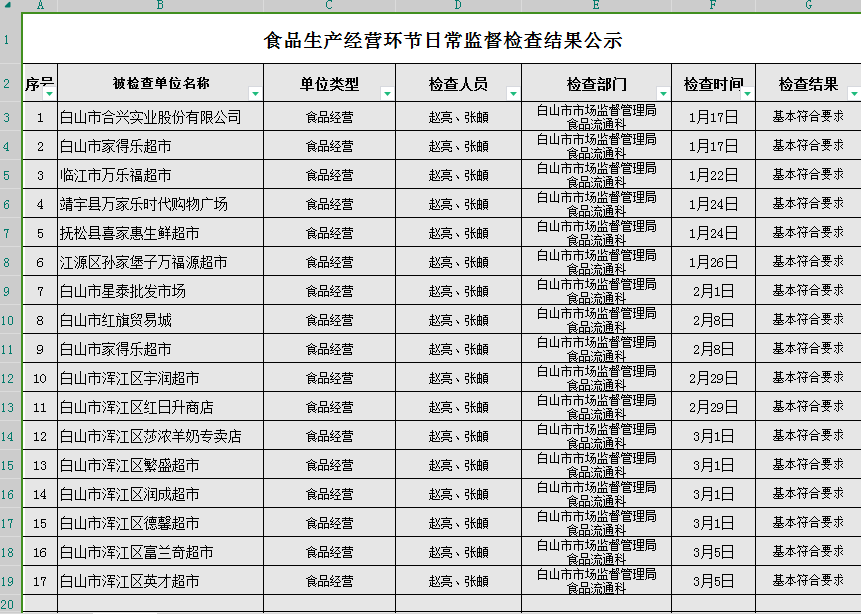Select 检查时间 cell in row 12
This screenshot has height=614, width=861.
pyautogui.click(x=713, y=378)
